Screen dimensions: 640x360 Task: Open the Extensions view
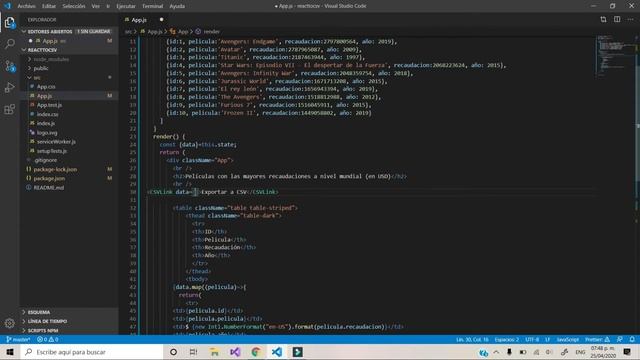pyautogui.click(x=10, y=109)
